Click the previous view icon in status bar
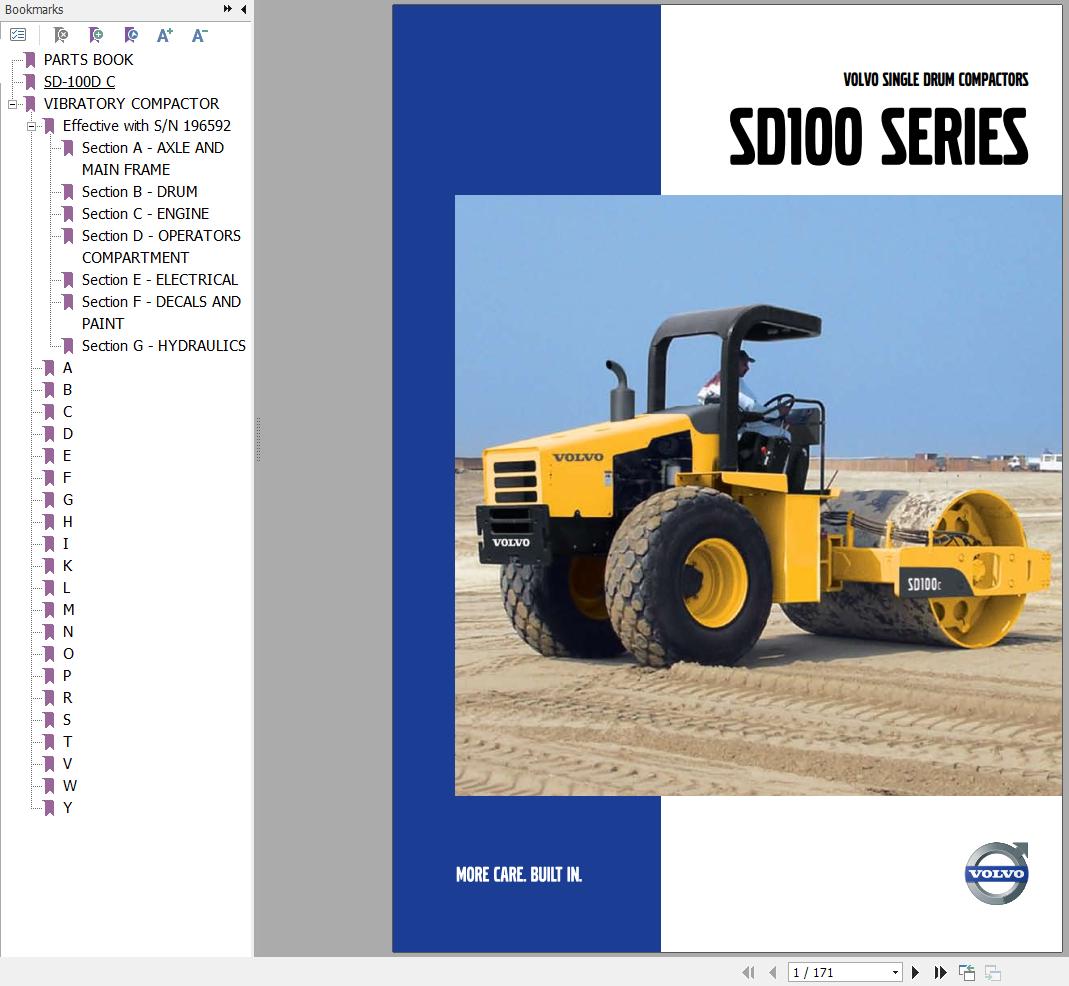 pyautogui.click(x=967, y=972)
